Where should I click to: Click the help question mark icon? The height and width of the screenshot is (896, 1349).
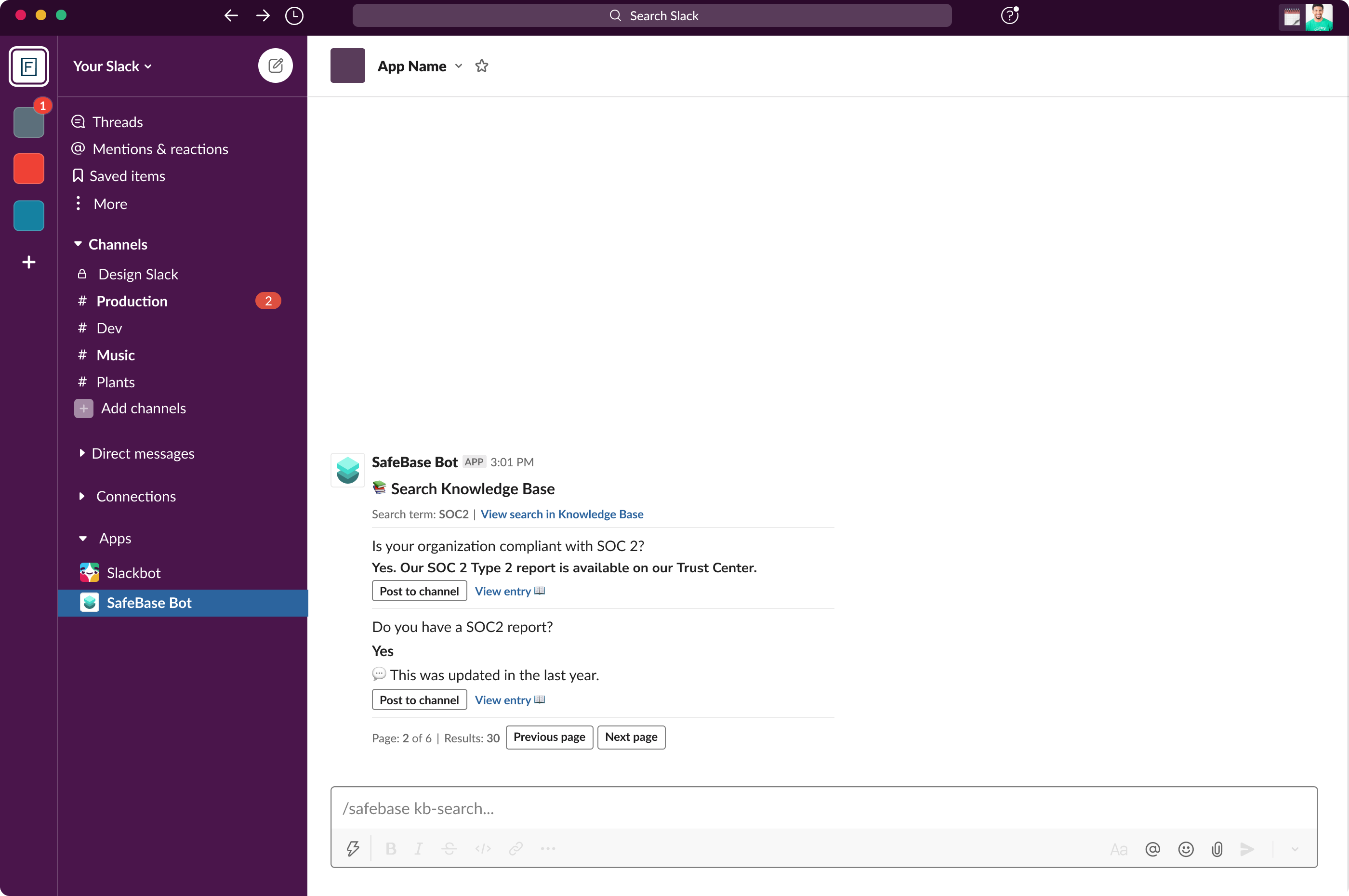[x=1009, y=15]
